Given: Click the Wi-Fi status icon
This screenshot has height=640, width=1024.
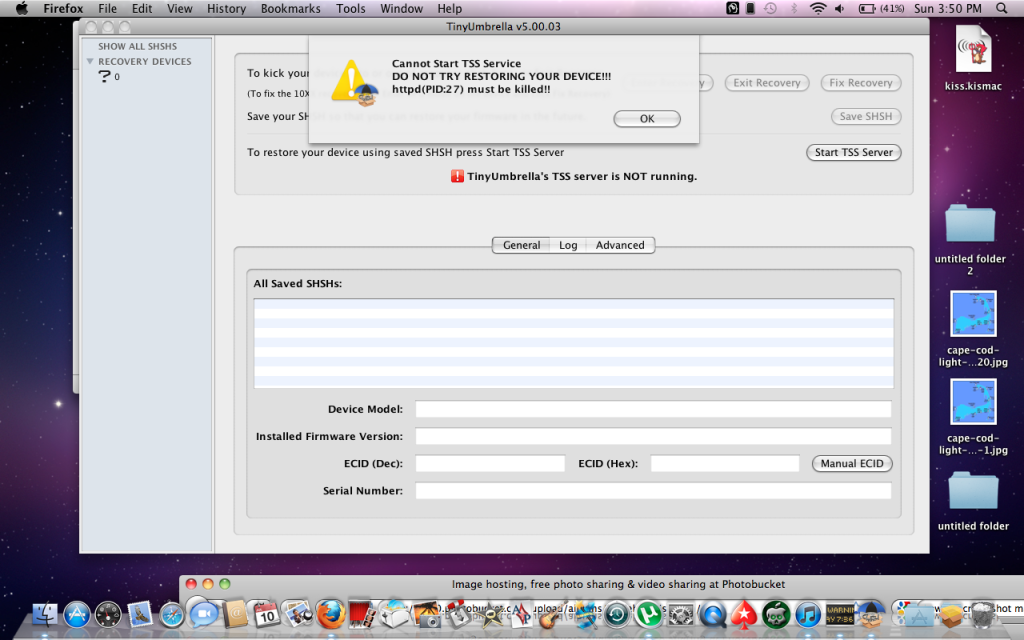Looking at the screenshot, I should (818, 8).
